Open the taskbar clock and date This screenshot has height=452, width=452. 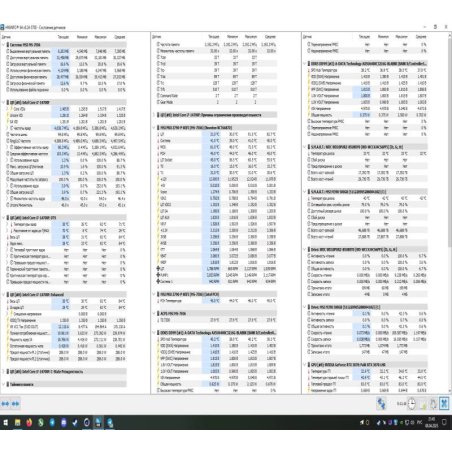tap(432, 422)
